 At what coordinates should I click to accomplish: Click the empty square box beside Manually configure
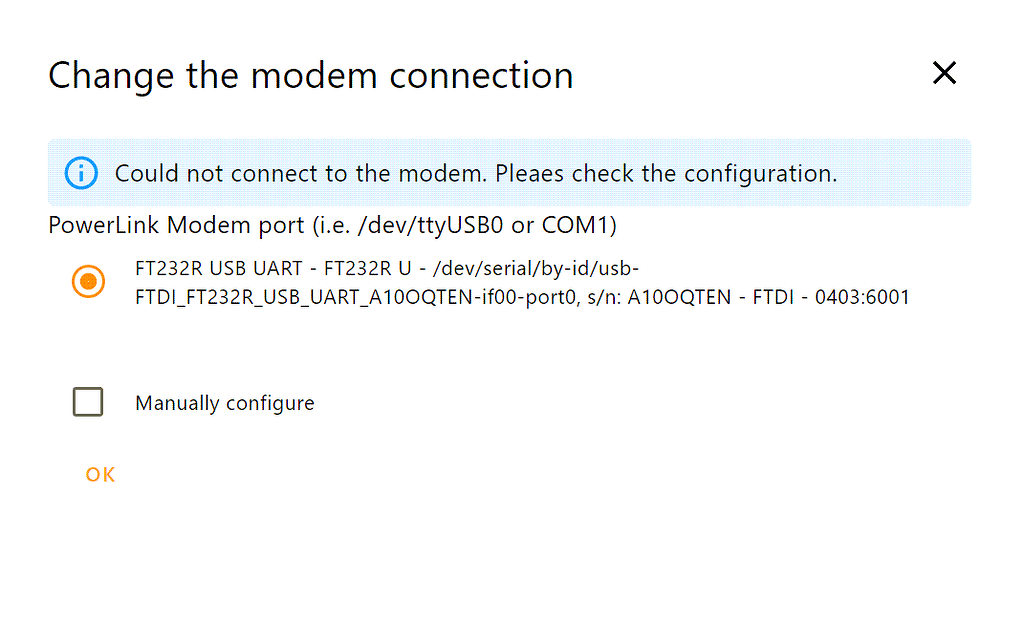click(88, 402)
